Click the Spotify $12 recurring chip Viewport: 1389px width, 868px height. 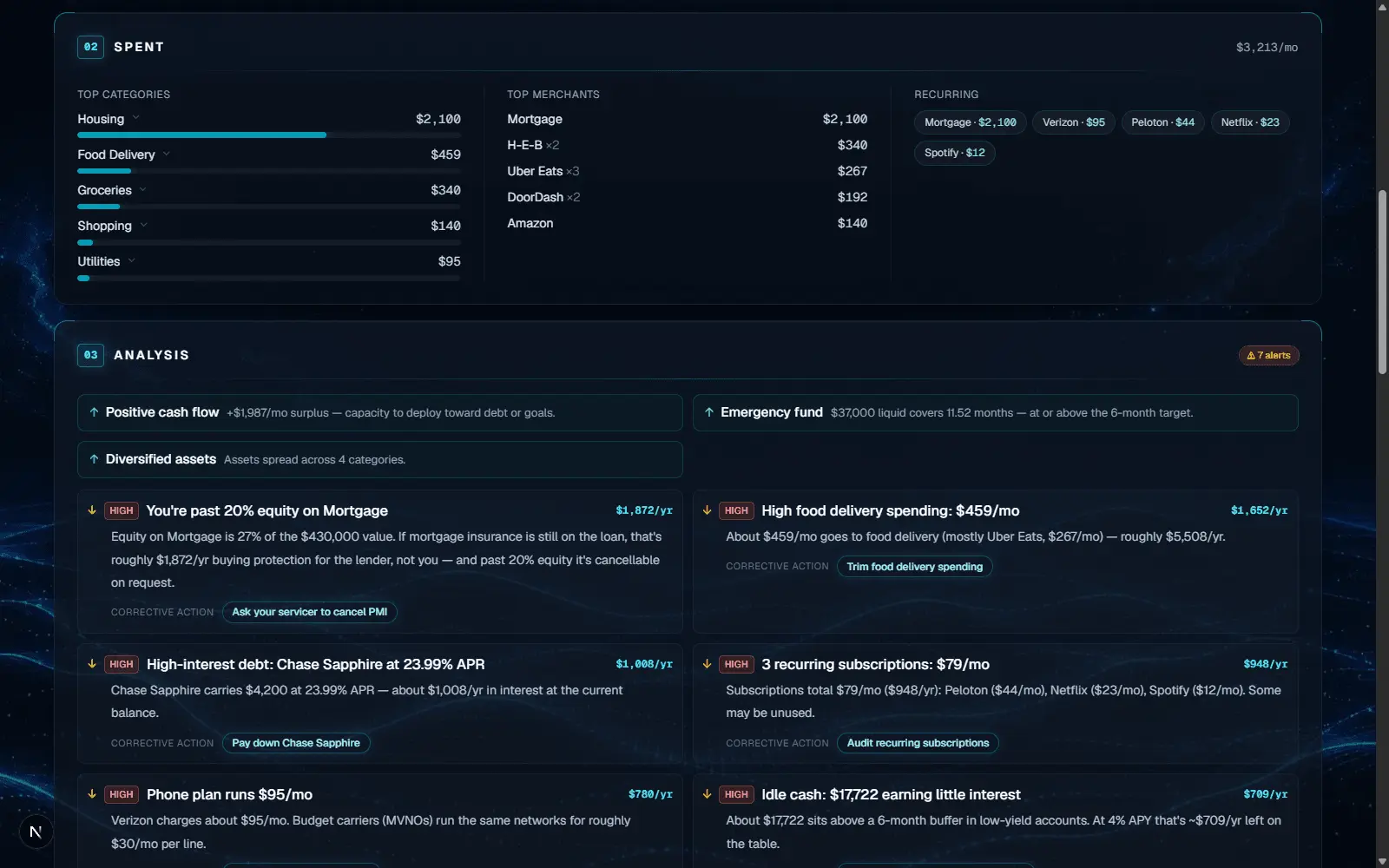[x=955, y=153]
